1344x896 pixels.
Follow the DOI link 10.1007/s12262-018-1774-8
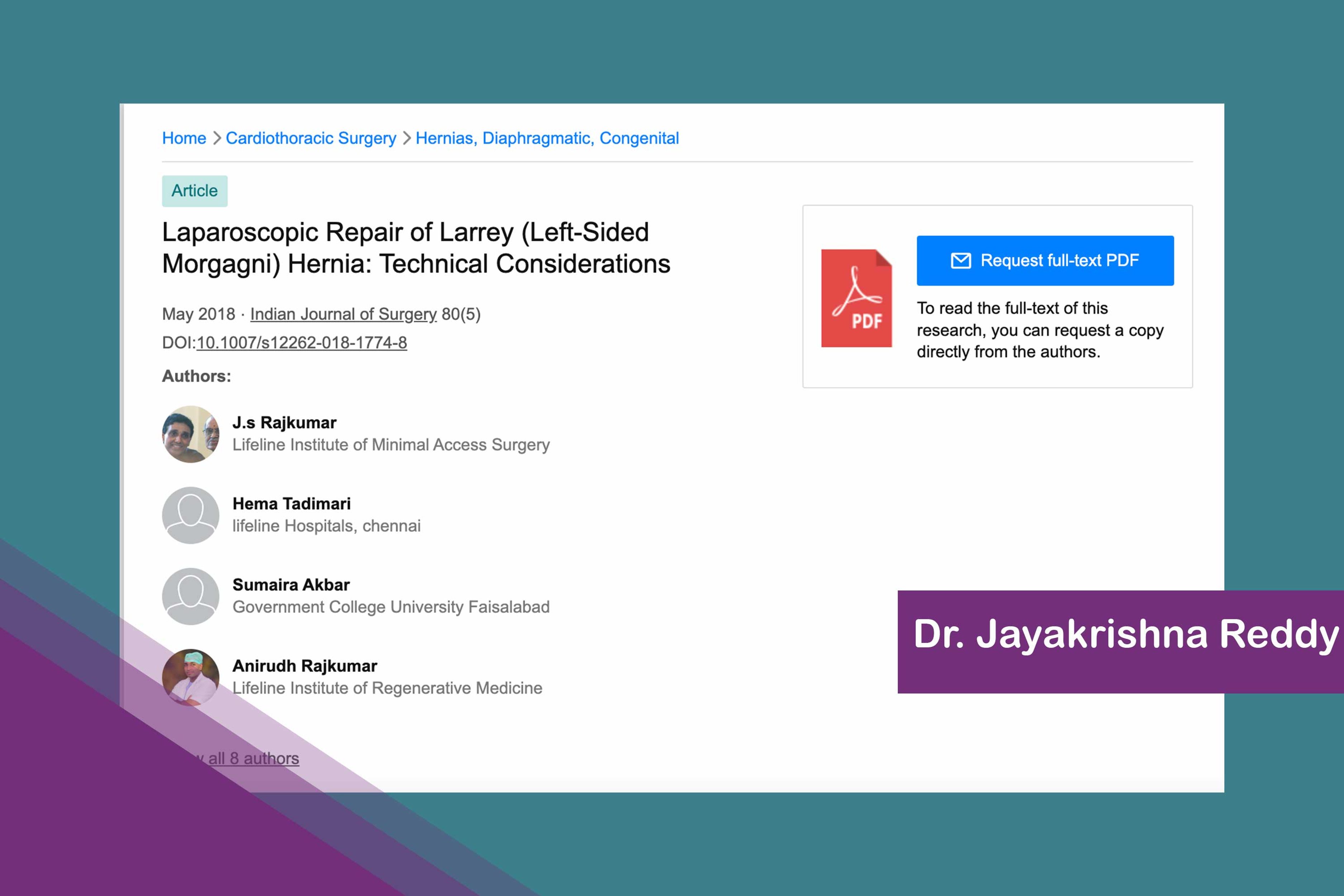click(x=301, y=343)
